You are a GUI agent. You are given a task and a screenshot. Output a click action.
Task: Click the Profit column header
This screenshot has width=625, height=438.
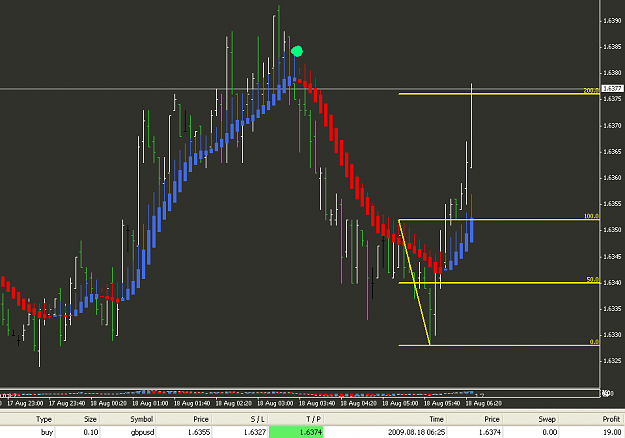[611, 419]
